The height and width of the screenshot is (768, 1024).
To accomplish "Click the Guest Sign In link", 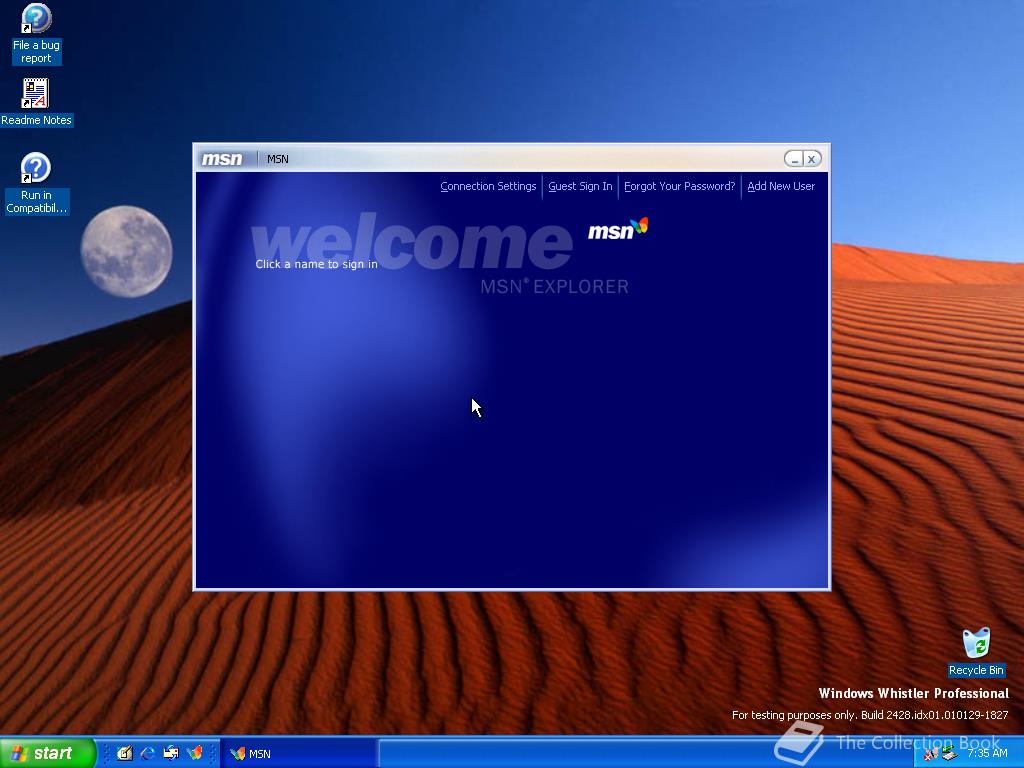I will pyautogui.click(x=580, y=186).
